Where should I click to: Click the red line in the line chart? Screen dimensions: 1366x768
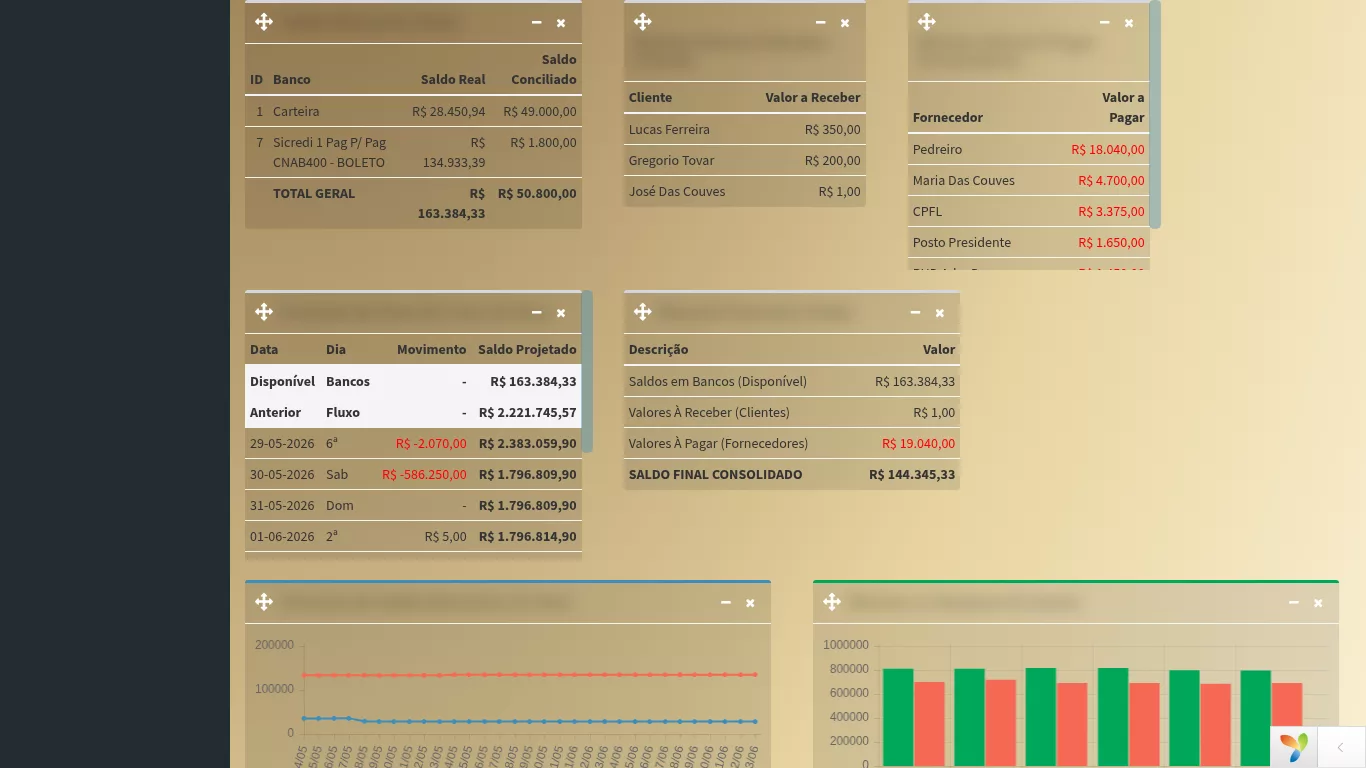click(529, 675)
